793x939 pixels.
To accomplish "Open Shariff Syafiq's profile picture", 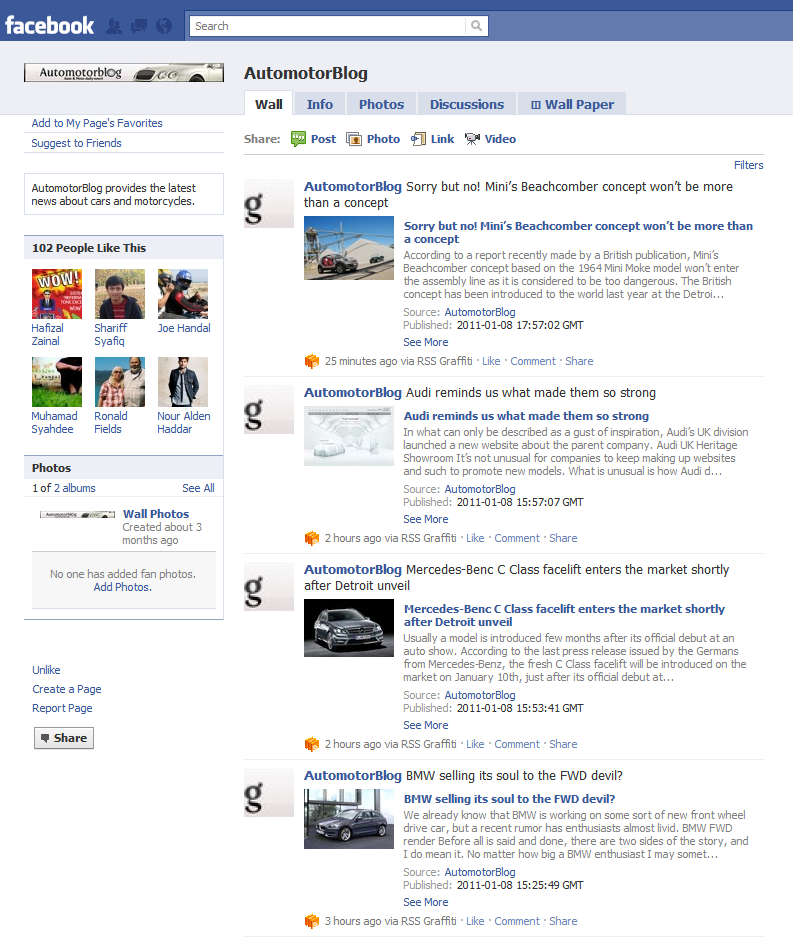I will (120, 294).
